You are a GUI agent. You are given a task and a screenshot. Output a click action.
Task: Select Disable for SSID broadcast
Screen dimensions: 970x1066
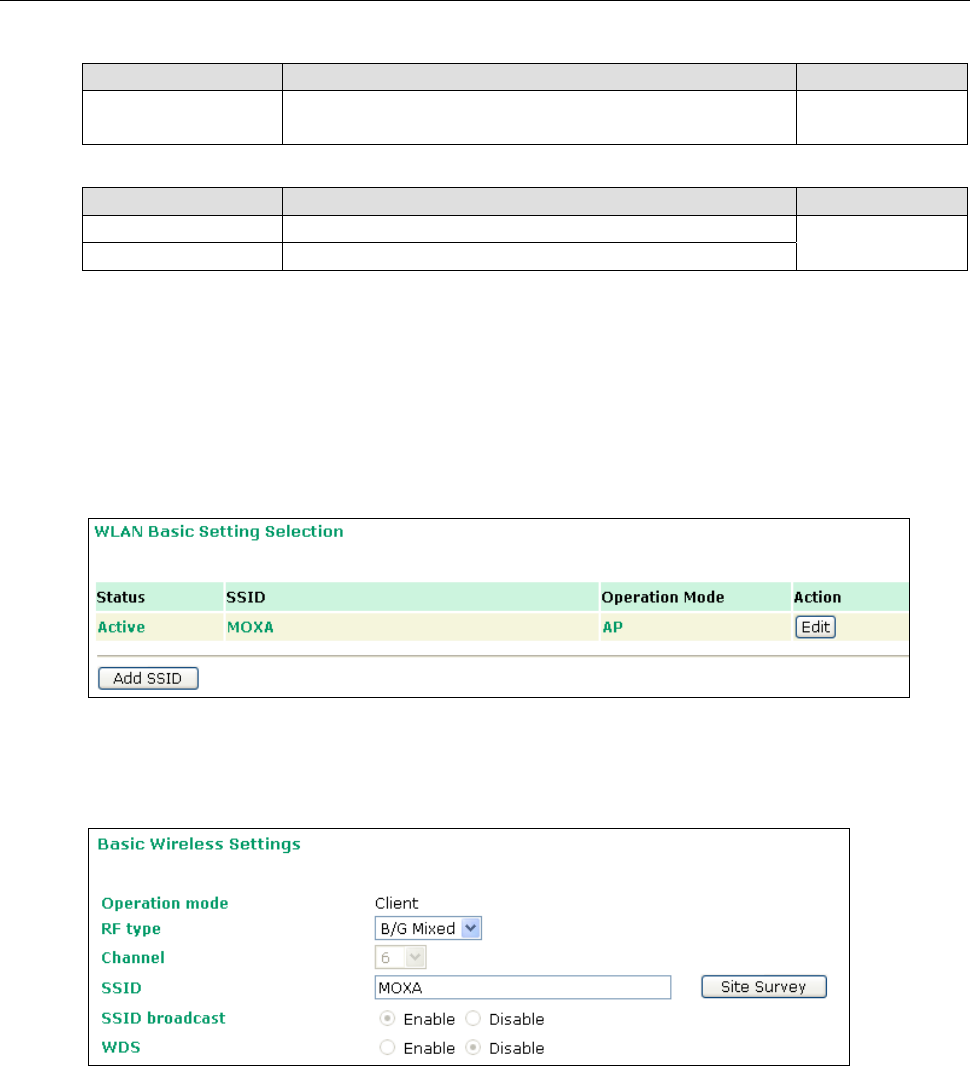tap(473, 1018)
